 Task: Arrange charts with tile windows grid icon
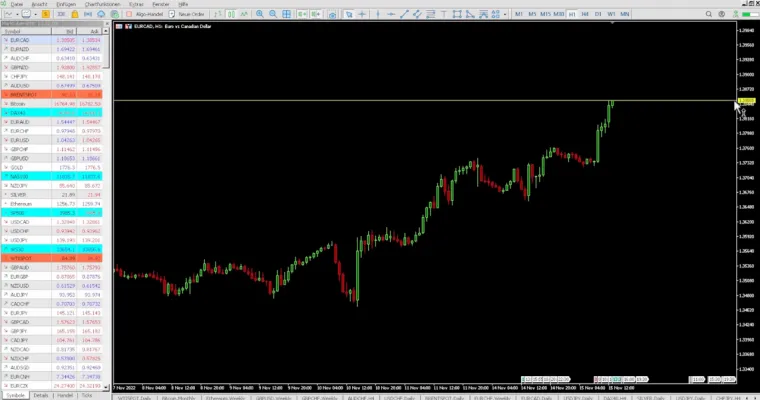click(x=286, y=14)
